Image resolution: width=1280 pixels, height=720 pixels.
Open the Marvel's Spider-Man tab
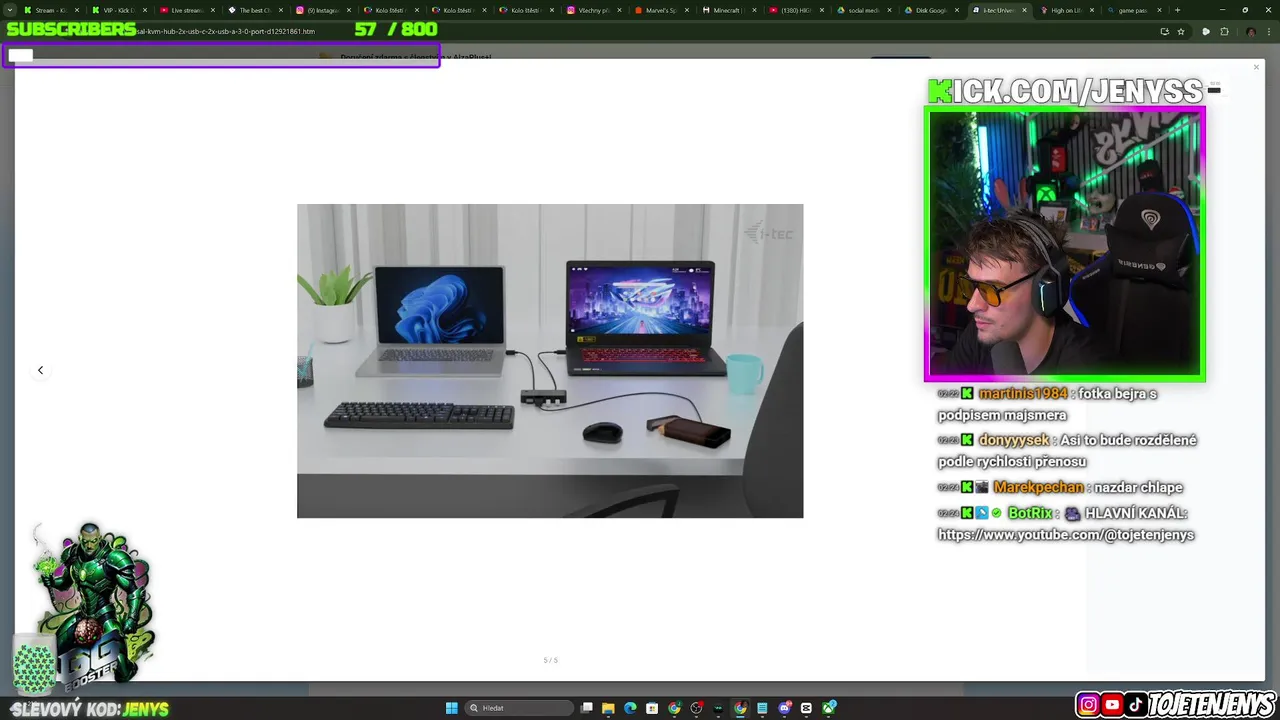pyautogui.click(x=661, y=10)
